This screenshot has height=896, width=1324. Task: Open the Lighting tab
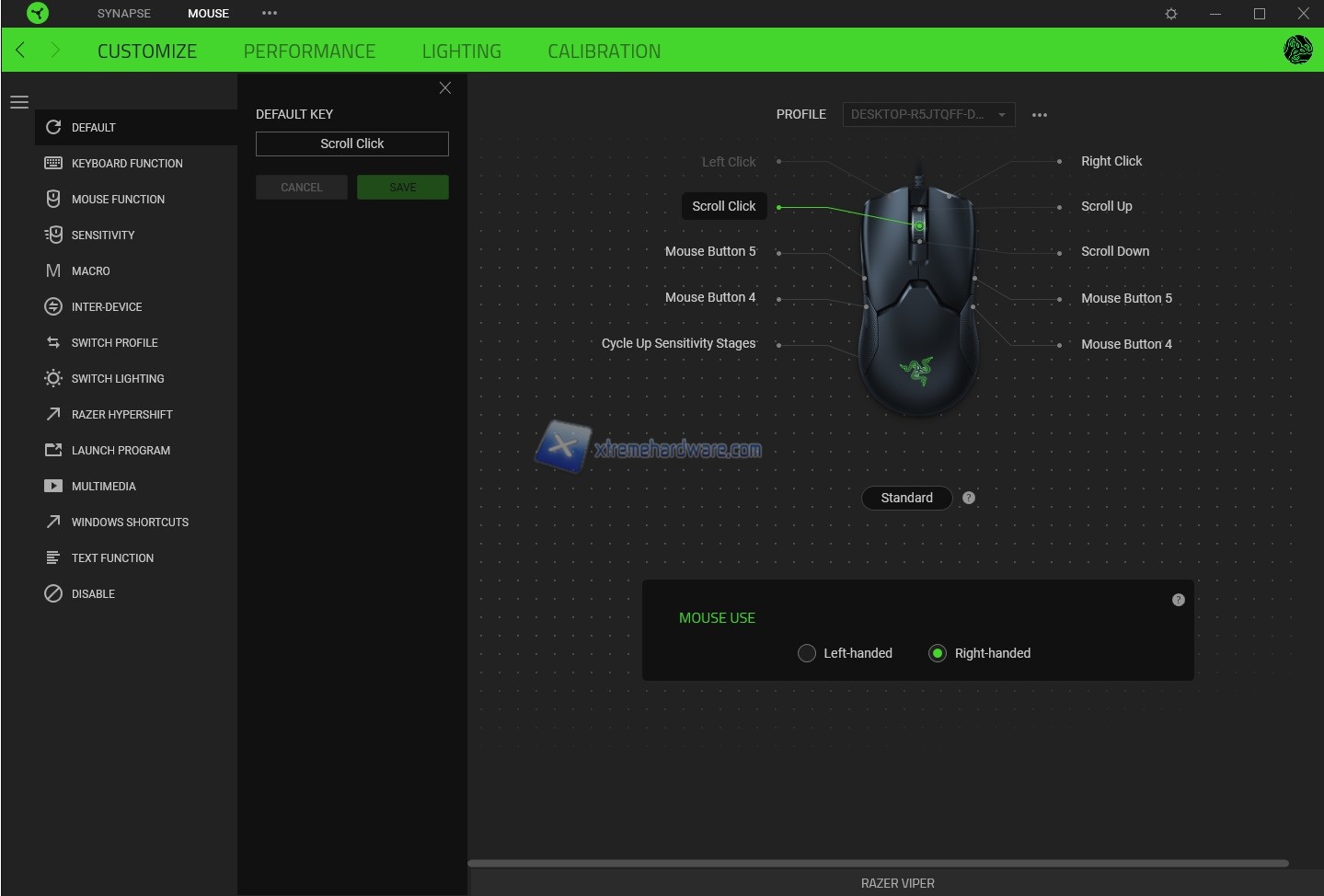pyautogui.click(x=461, y=52)
